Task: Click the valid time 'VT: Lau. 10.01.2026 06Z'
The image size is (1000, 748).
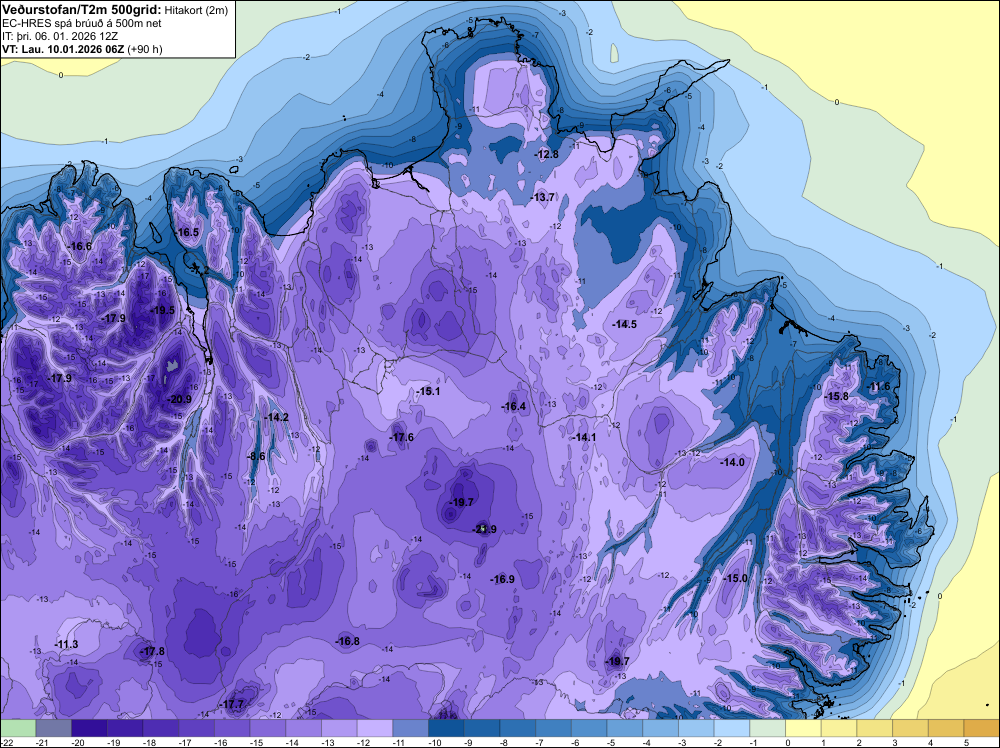Action: [64, 49]
